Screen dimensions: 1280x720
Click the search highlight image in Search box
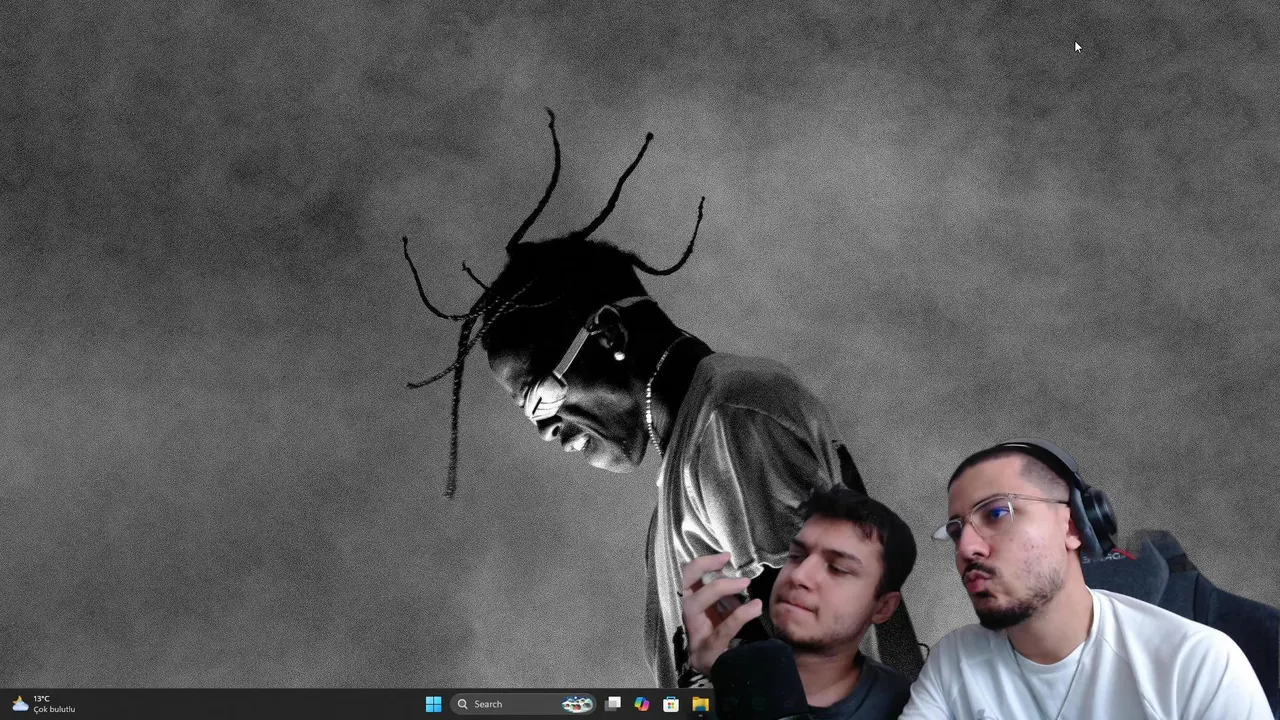point(577,704)
